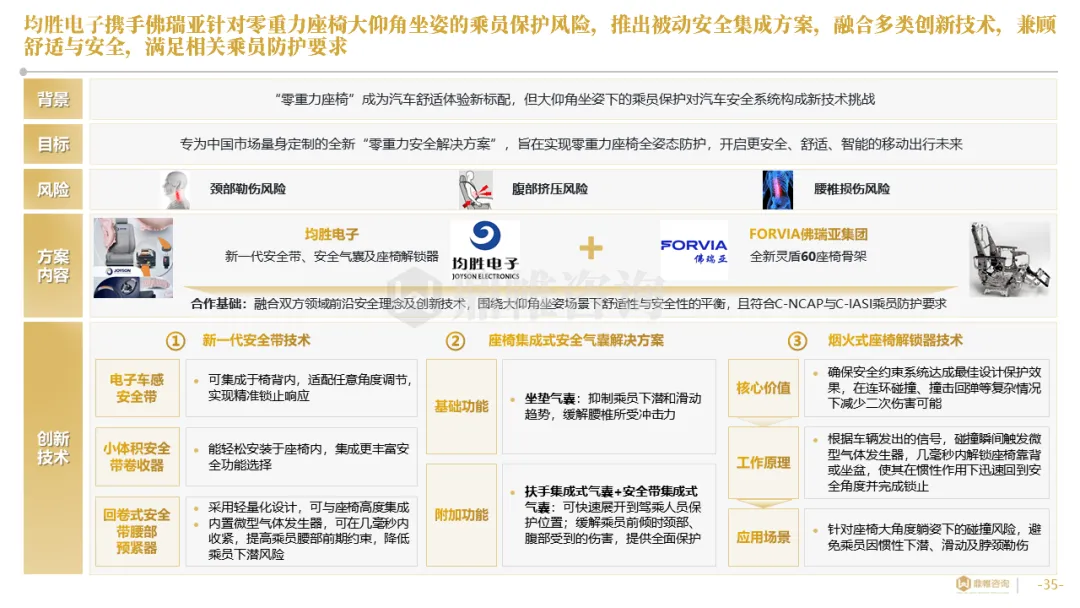Click the 烟火式座椅解锁器技术 heading
This screenshot has width=1080, height=608.
tap(895, 341)
